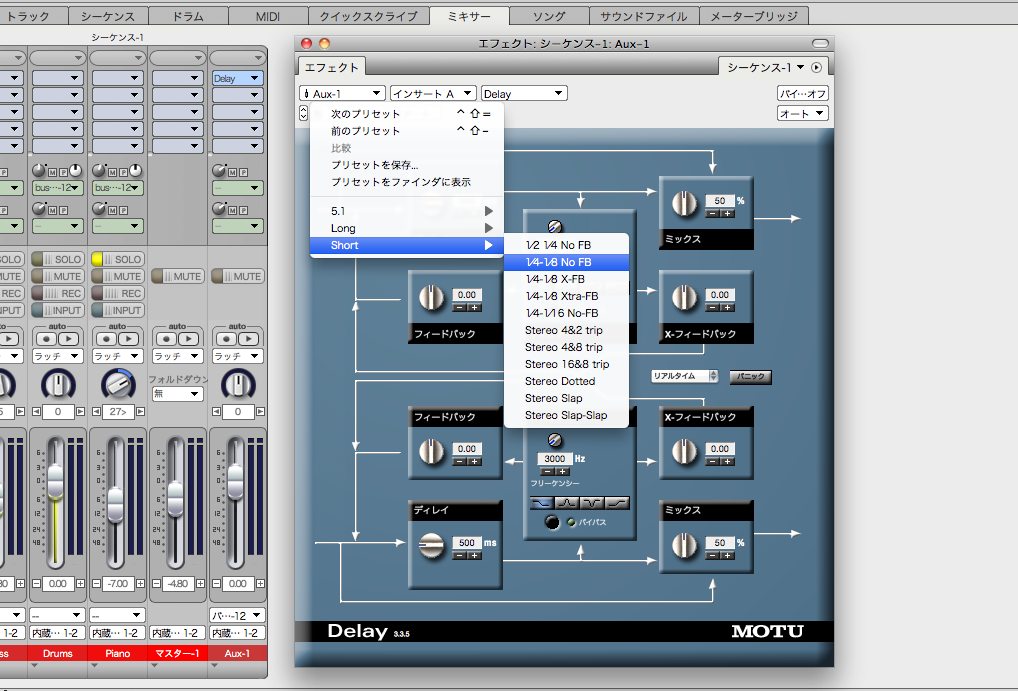This screenshot has height=691, width=1018.
Task: Click the Piano volume fader handle
Action: tap(116, 504)
